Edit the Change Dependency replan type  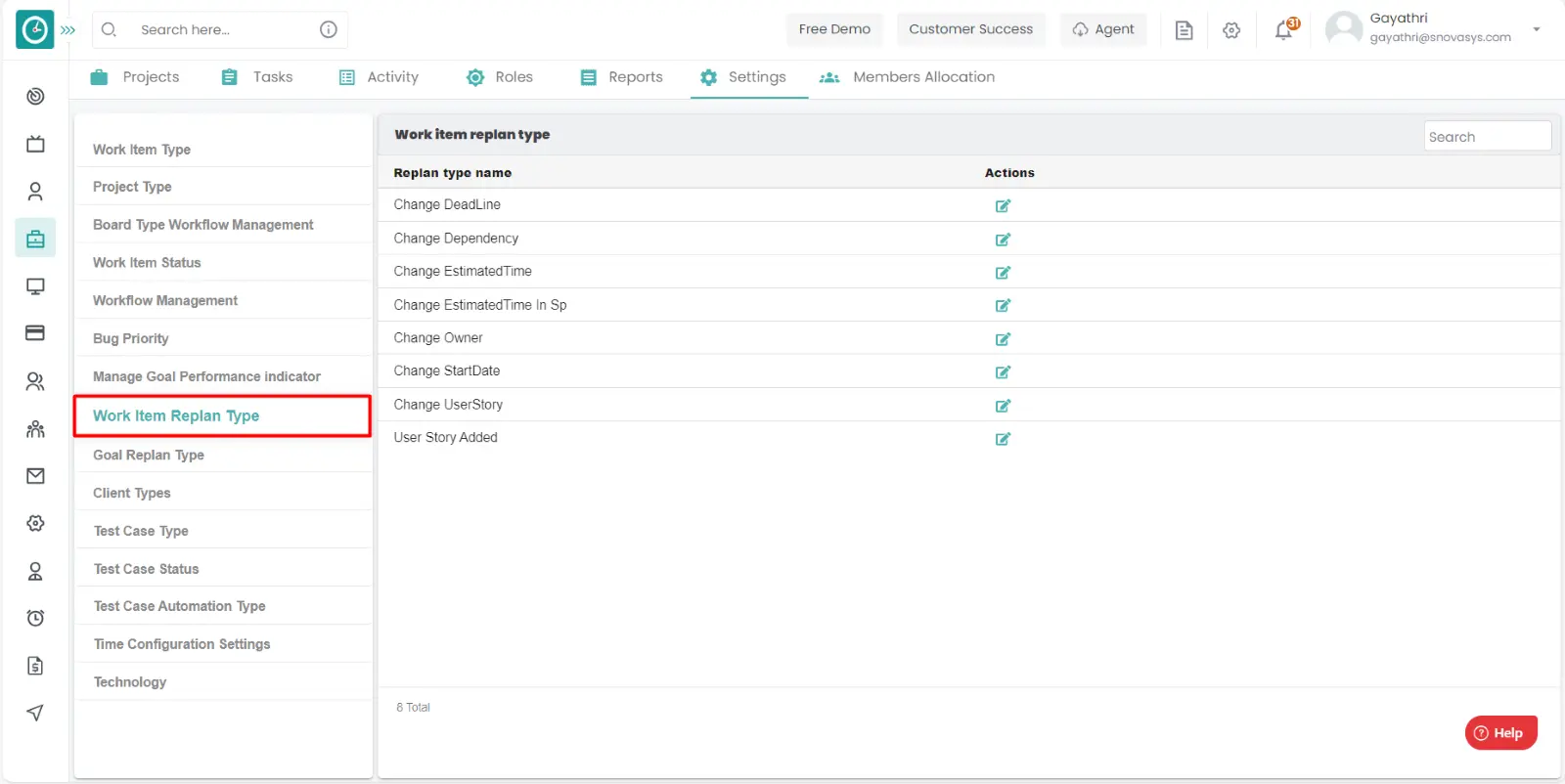click(x=1003, y=240)
